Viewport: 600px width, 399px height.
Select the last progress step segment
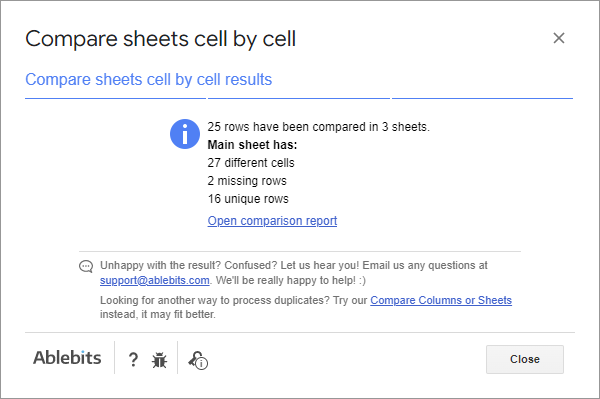482,98
